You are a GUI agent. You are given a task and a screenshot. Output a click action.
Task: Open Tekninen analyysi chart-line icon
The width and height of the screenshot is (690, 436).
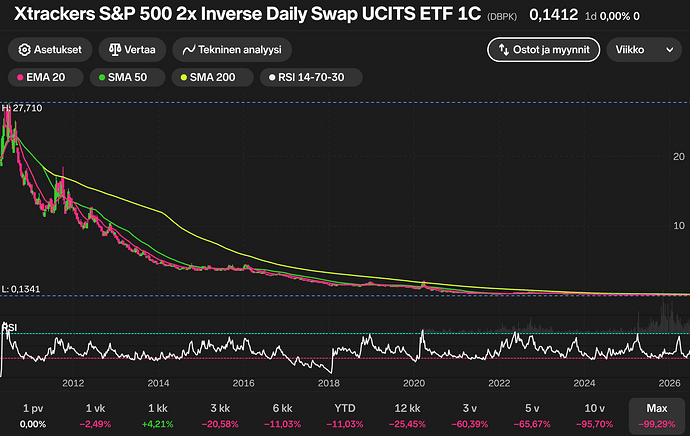[x=189, y=50]
